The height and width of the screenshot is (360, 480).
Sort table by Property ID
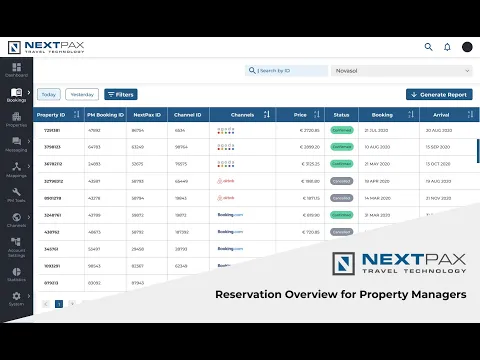point(77,115)
